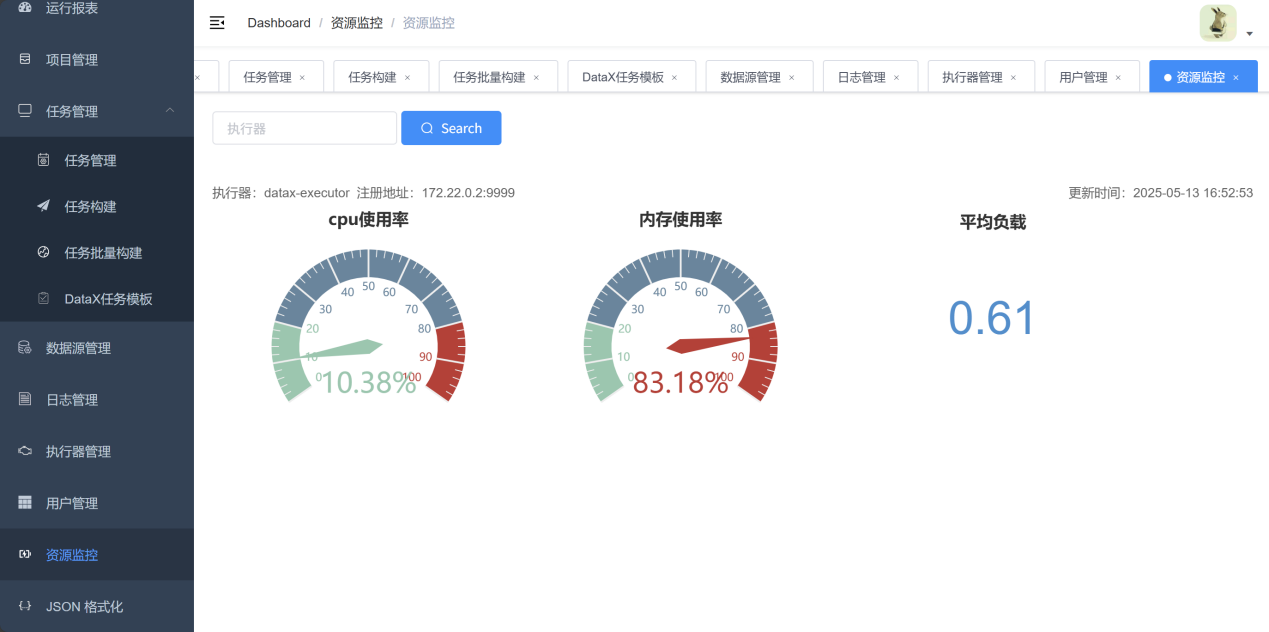This screenshot has width=1269, height=632.
Task: Click the 日志管理 document icon
Action: [x=25, y=399]
